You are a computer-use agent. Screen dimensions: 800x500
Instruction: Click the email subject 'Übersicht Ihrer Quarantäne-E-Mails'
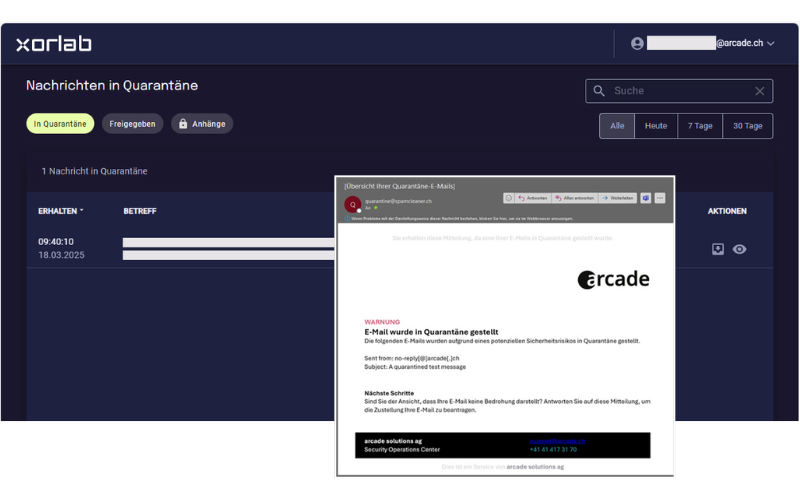click(x=399, y=186)
